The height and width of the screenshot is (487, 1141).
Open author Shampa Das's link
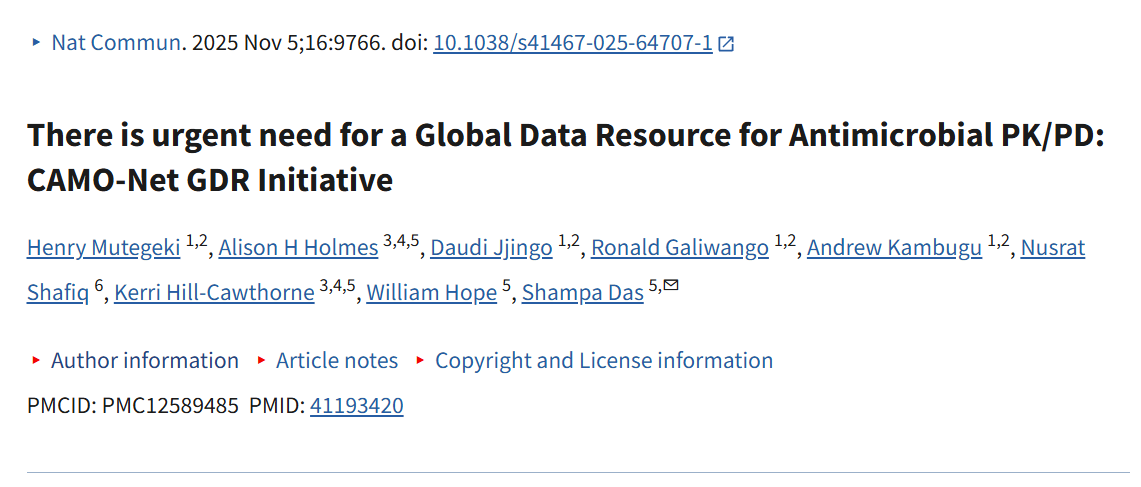[582, 293]
